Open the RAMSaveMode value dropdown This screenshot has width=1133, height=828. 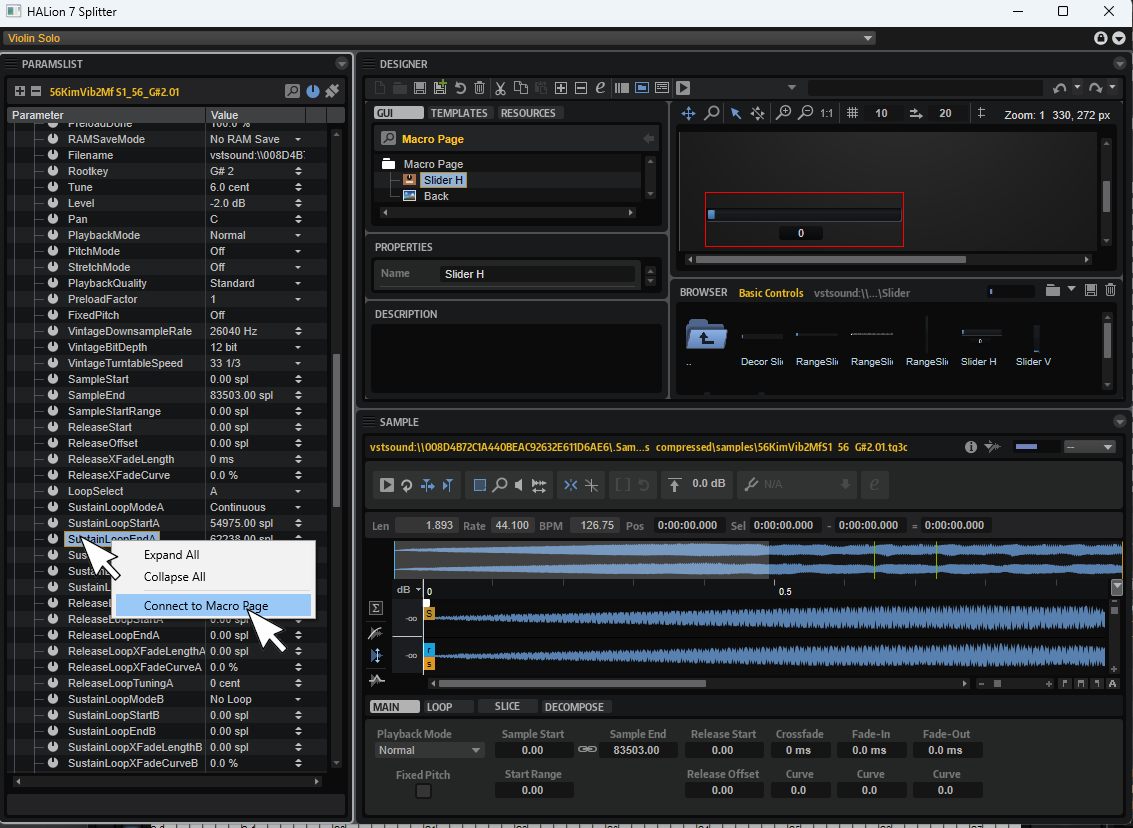pyautogui.click(x=298, y=139)
